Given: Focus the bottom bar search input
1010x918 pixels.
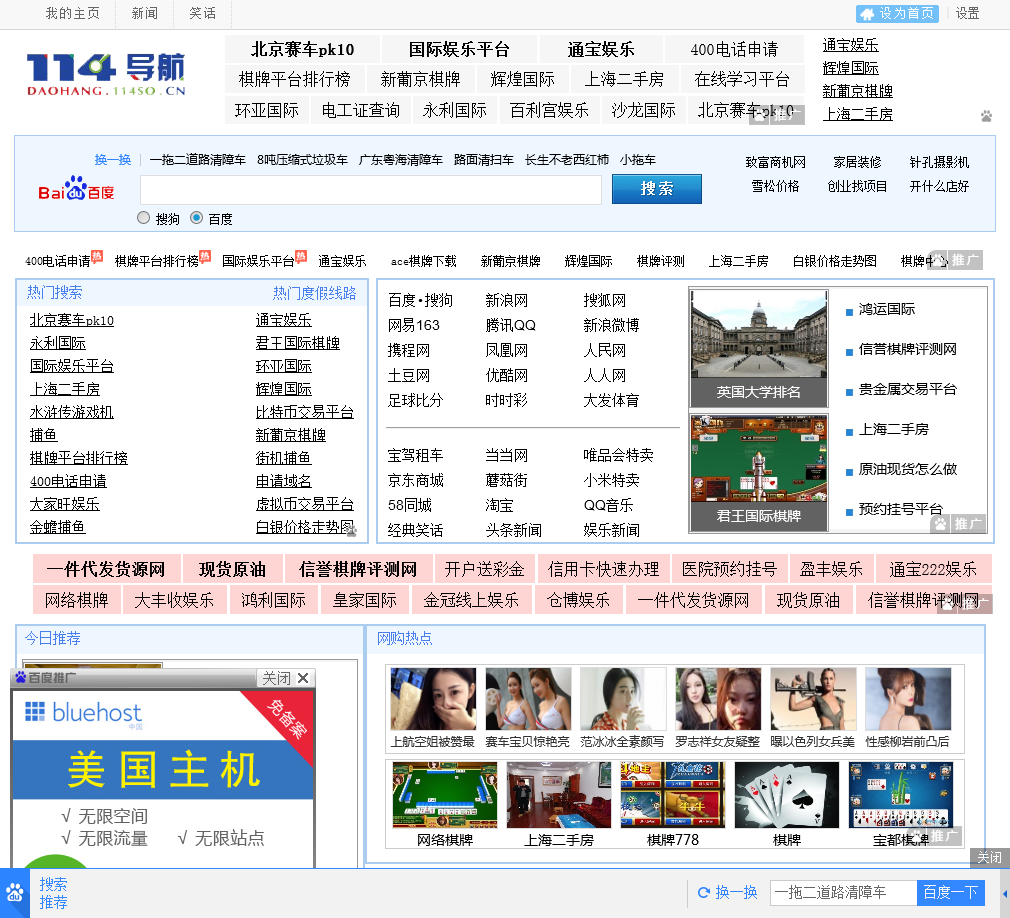Looking at the screenshot, I should 843,892.
